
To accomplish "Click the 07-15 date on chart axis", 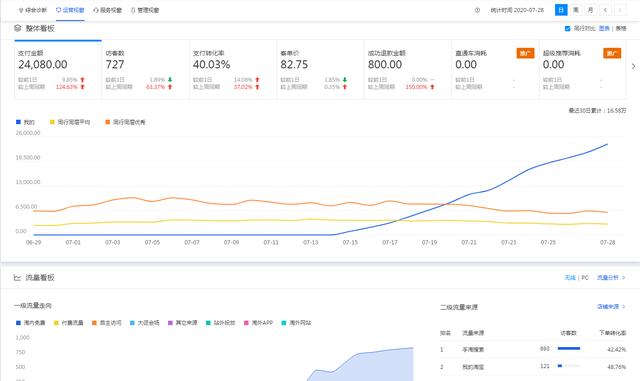I will pos(350,243).
